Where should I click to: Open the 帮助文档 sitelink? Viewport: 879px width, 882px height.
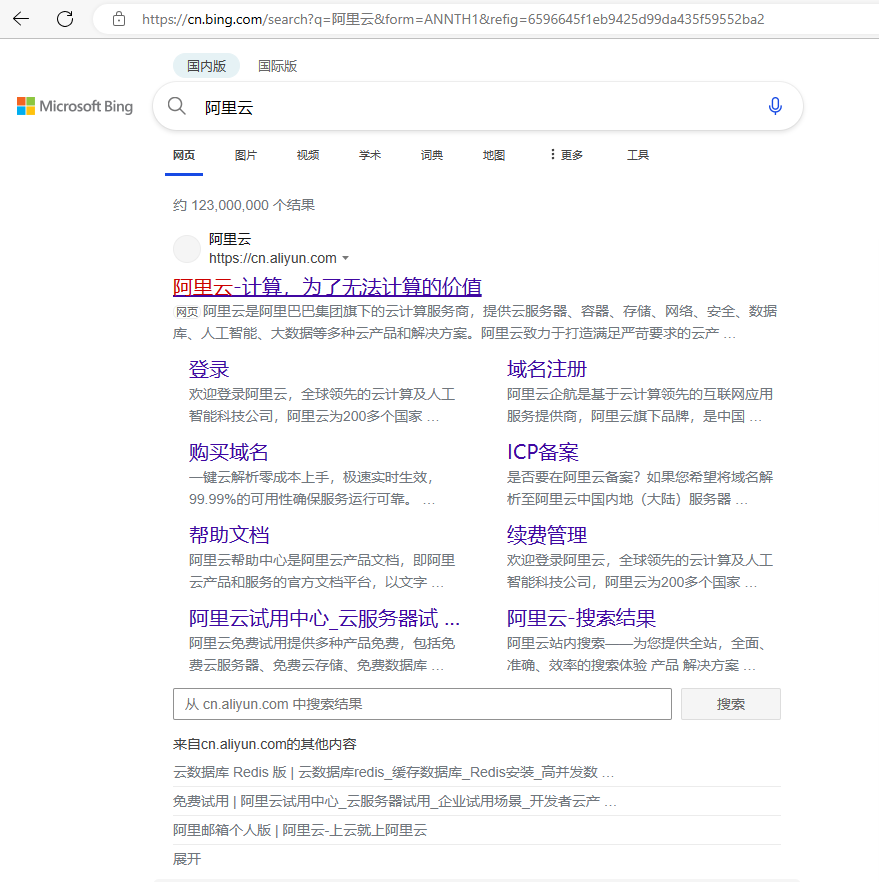click(229, 535)
